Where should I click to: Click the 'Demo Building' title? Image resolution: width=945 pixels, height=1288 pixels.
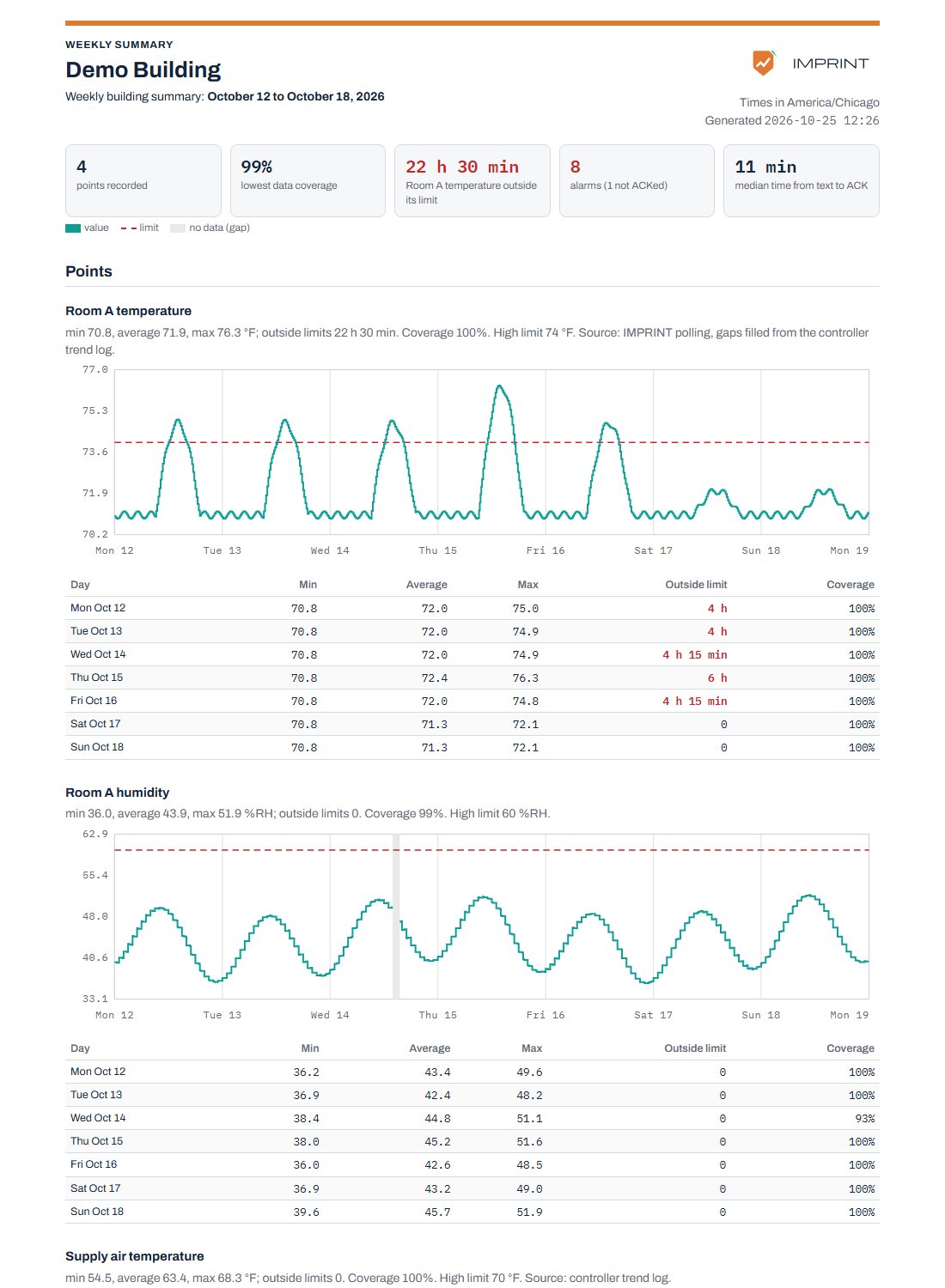tap(143, 70)
